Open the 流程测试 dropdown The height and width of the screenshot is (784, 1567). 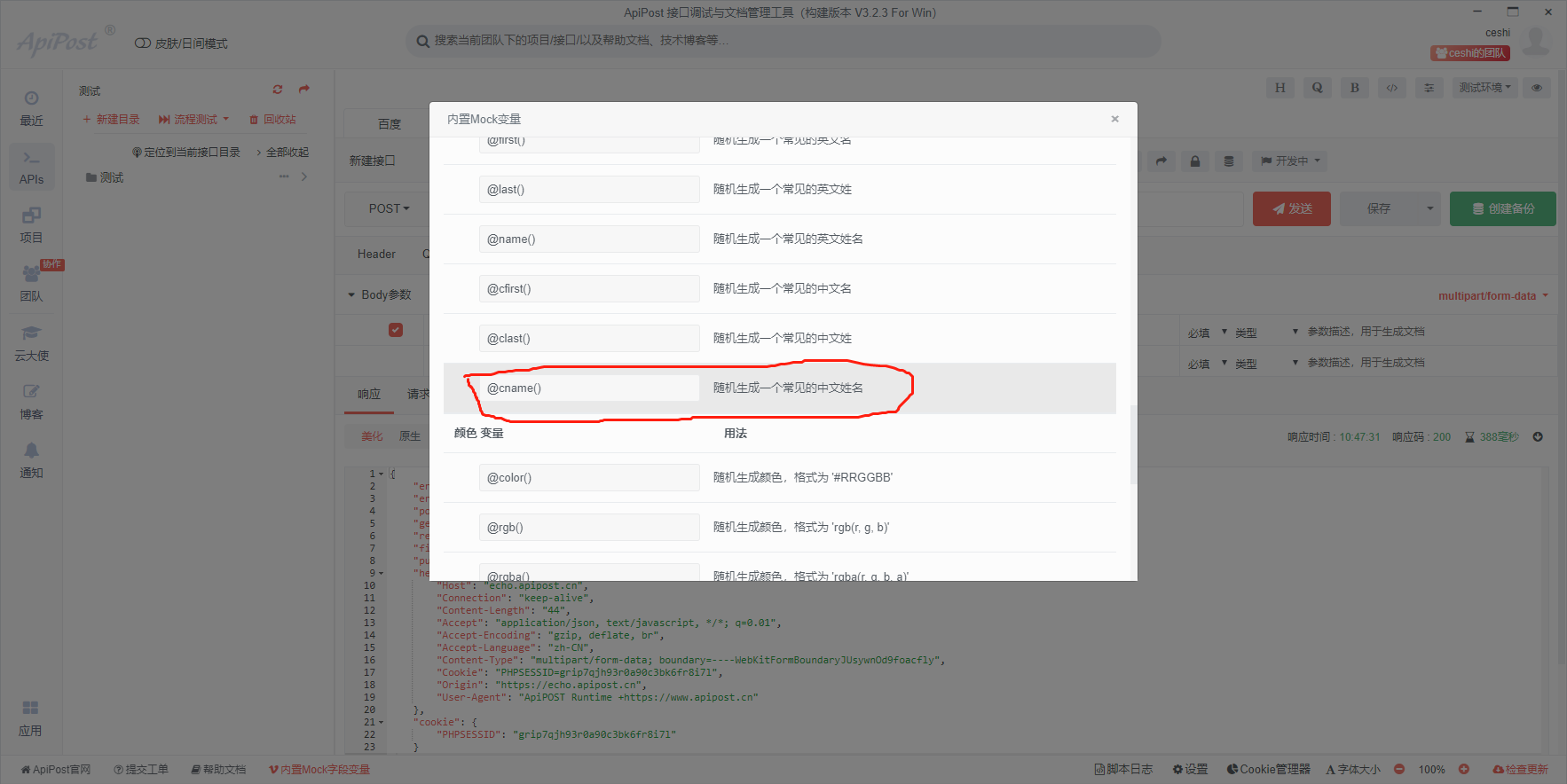point(193,120)
